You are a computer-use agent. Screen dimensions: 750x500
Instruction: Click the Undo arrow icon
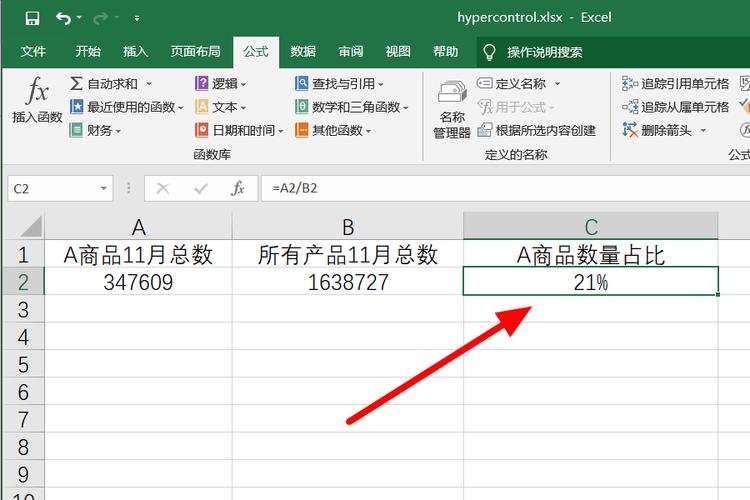pos(63,18)
